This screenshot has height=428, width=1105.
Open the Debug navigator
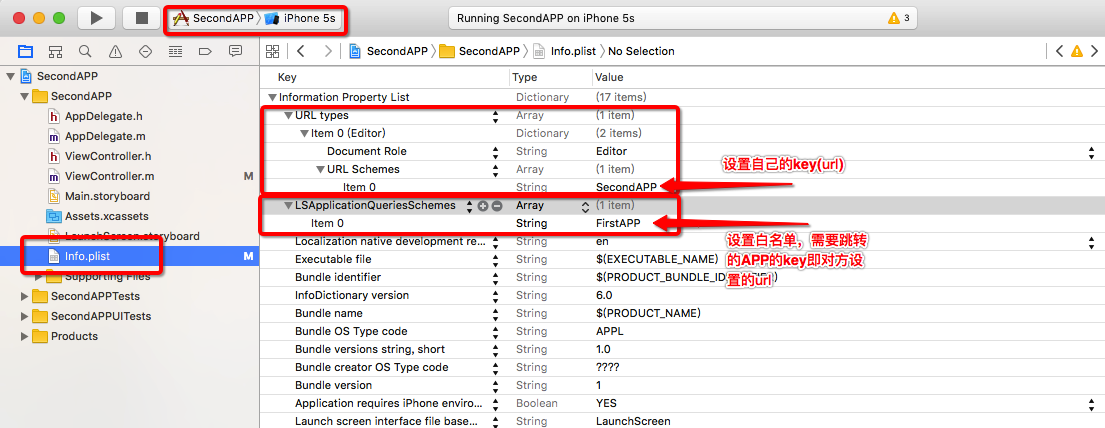[x=175, y=51]
